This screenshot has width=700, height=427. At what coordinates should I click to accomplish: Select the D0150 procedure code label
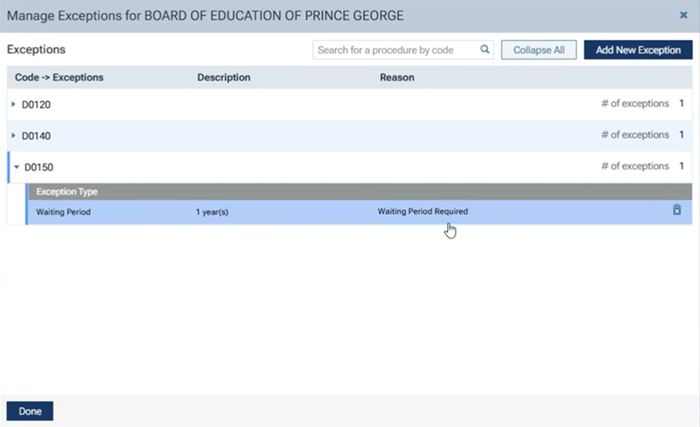[39, 166]
